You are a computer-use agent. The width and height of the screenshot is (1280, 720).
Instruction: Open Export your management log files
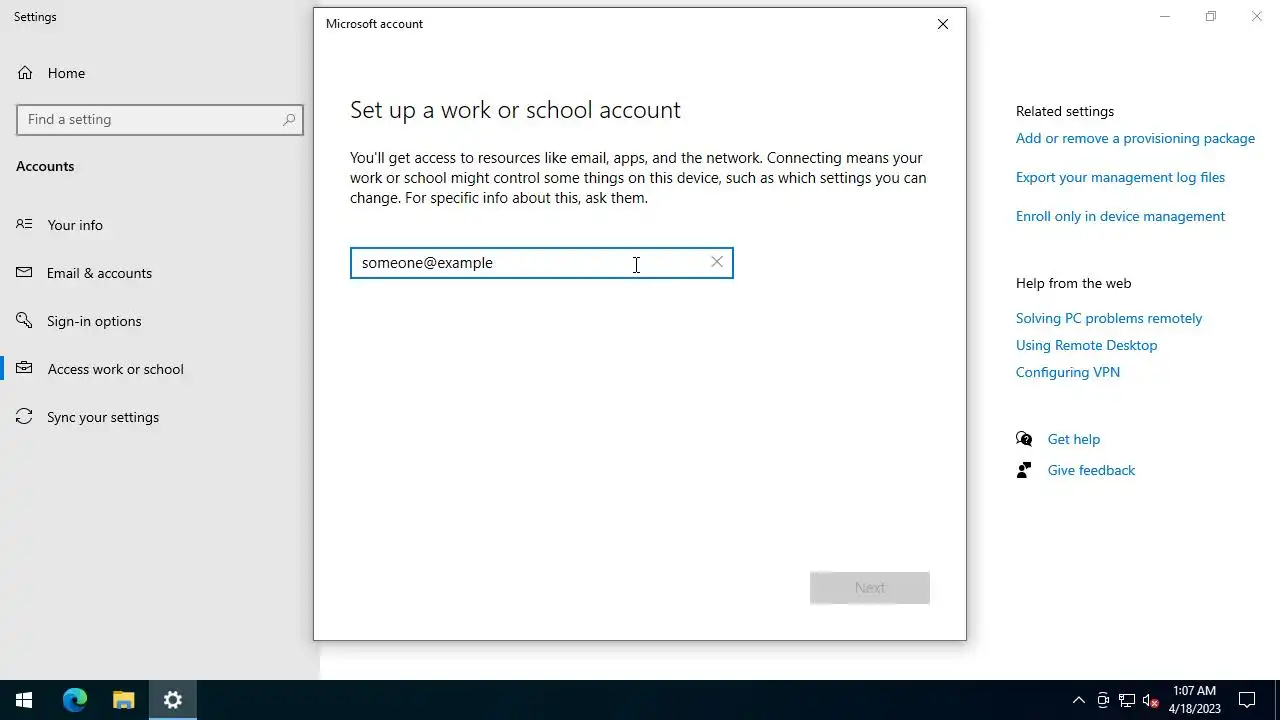pyautogui.click(x=1120, y=177)
